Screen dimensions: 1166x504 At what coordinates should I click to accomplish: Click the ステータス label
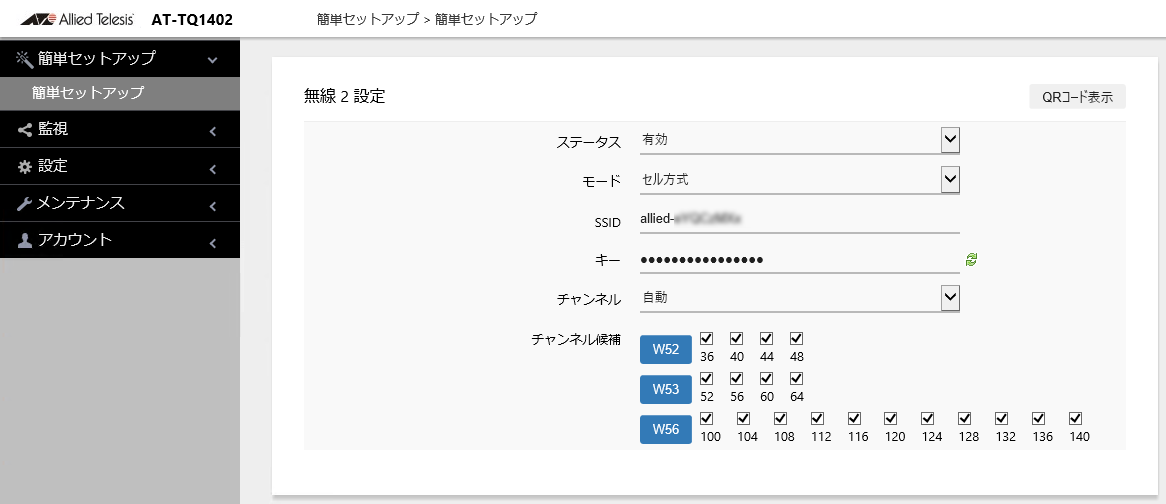pyautogui.click(x=588, y=142)
